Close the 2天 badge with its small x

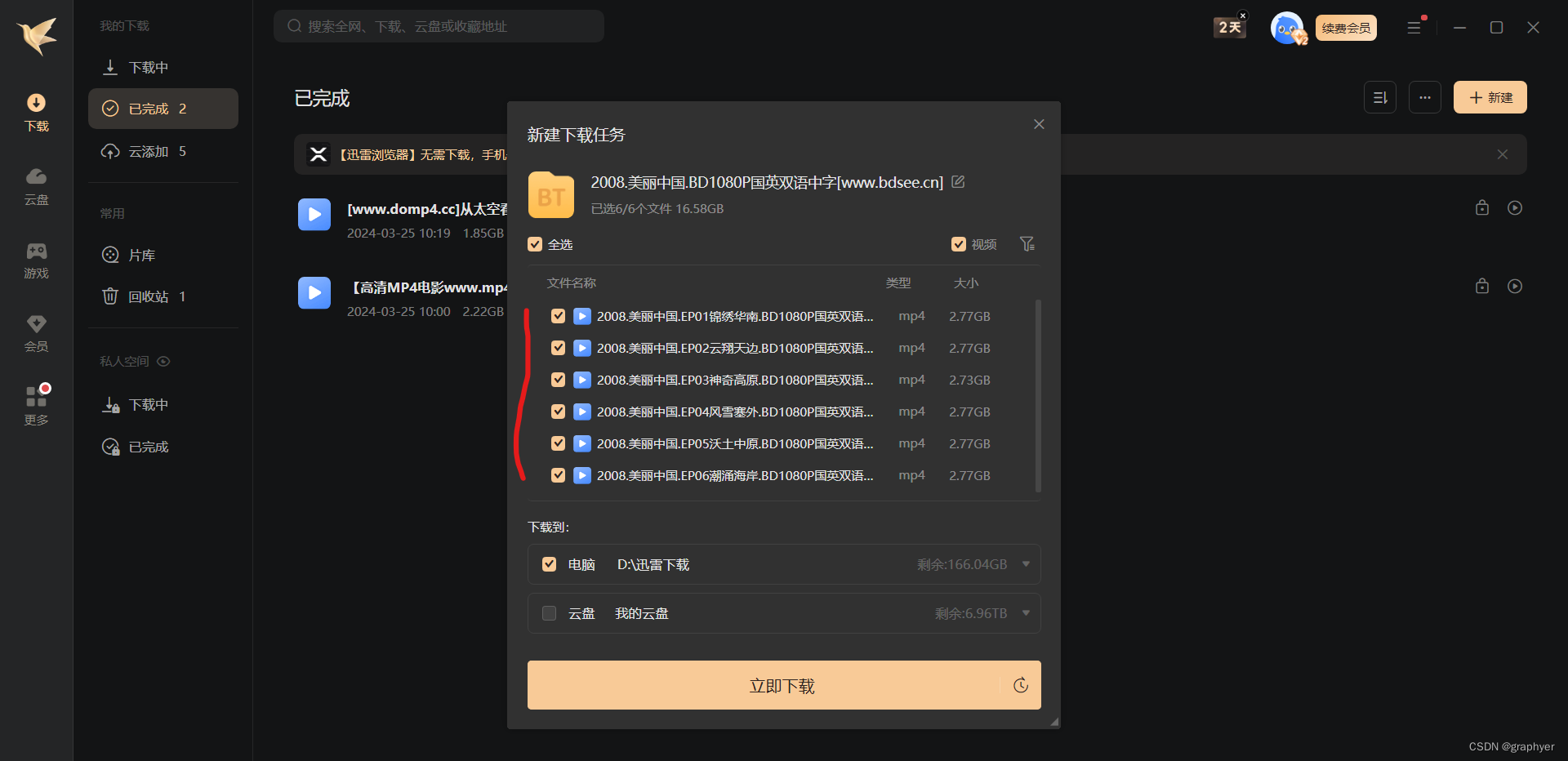click(1243, 16)
